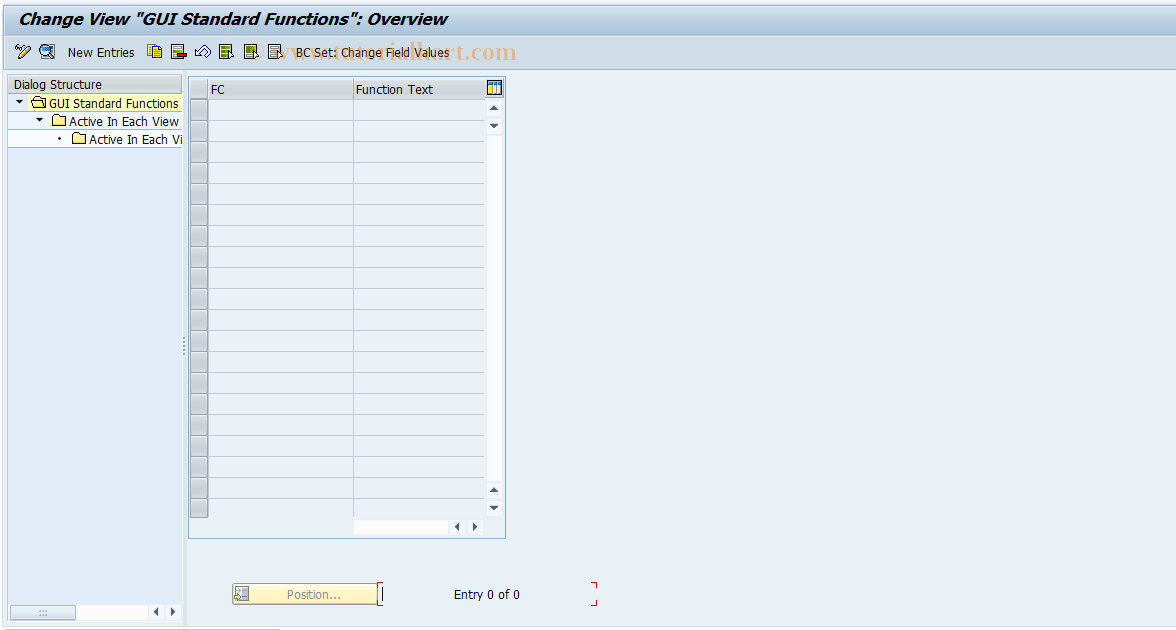This screenshot has height=630, width=1176.
Task: Collapse GUI Standard Functions node
Action: tap(20, 103)
